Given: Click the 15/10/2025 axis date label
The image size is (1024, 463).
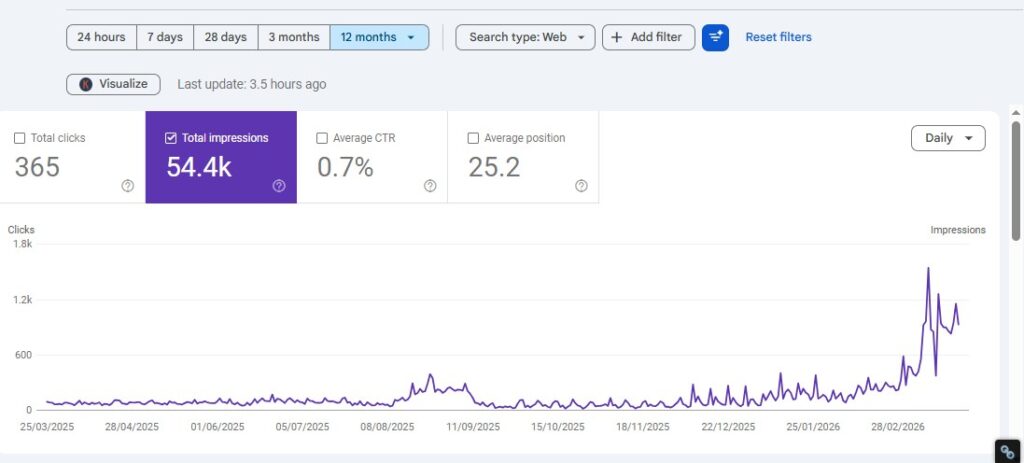Looking at the screenshot, I should pos(558,427).
